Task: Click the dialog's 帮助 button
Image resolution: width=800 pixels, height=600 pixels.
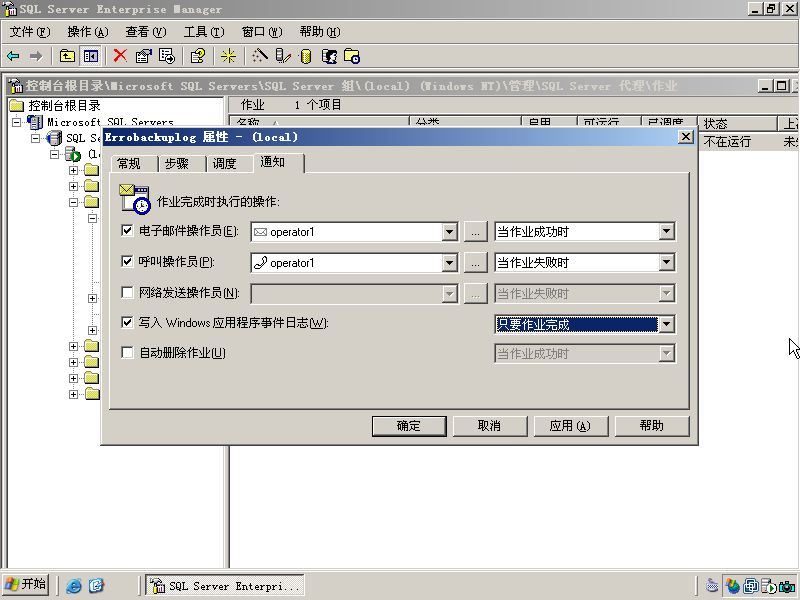Action: [652, 426]
